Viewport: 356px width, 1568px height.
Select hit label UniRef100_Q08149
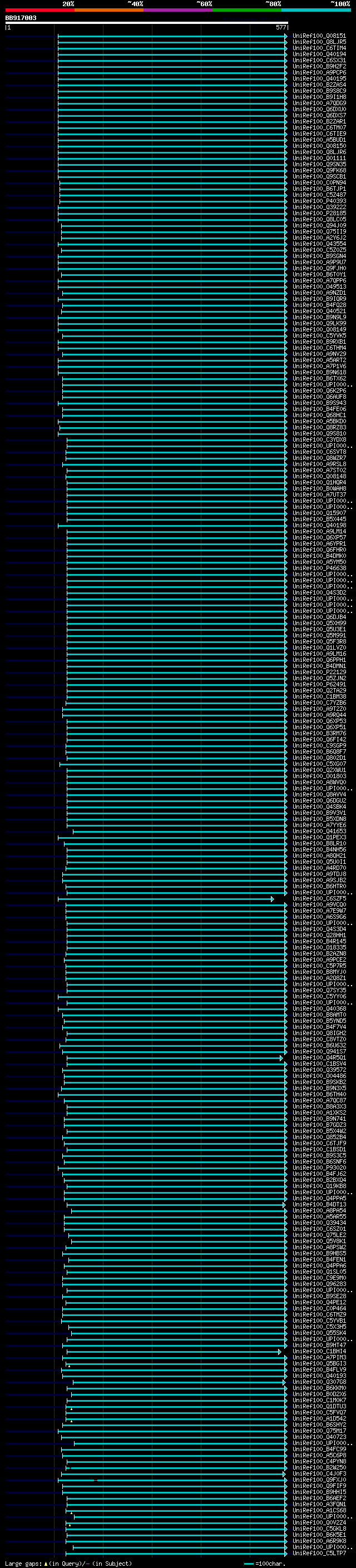click(319, 329)
